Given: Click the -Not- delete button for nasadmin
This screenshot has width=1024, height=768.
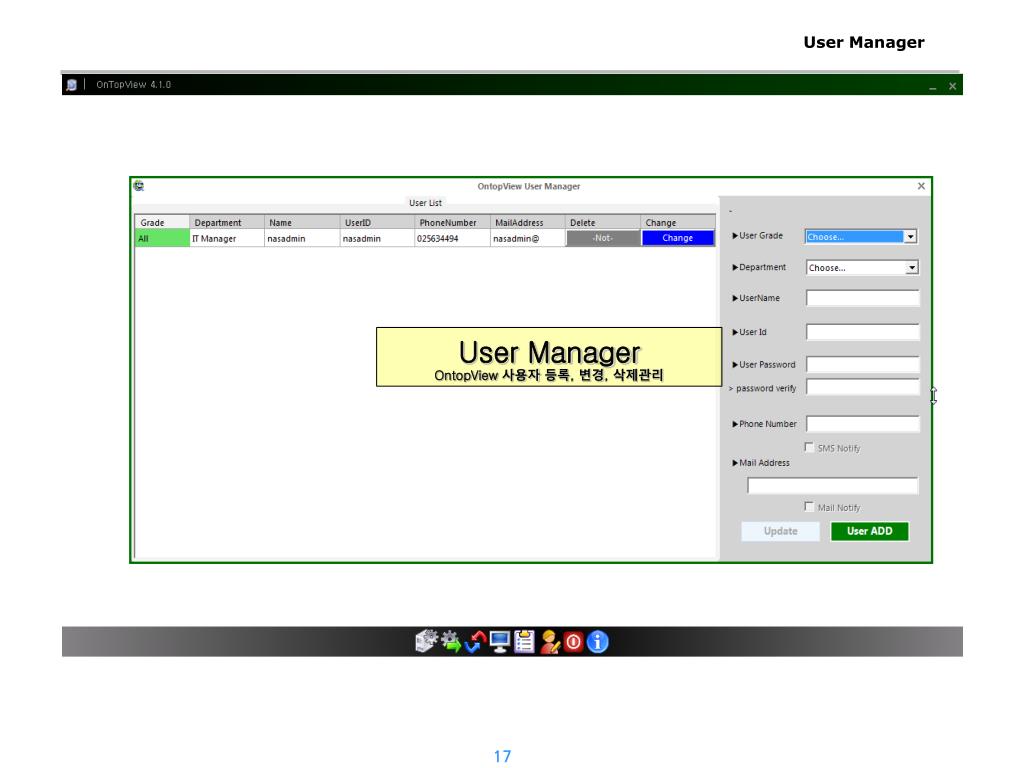Looking at the screenshot, I should (x=603, y=238).
